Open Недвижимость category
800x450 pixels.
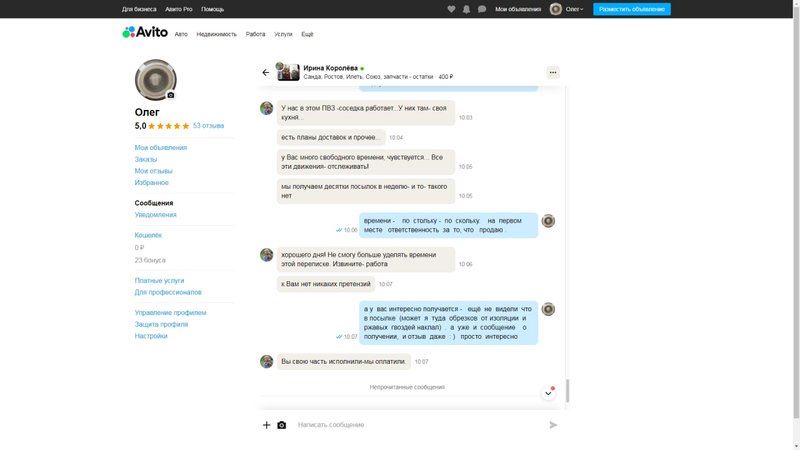point(217,34)
